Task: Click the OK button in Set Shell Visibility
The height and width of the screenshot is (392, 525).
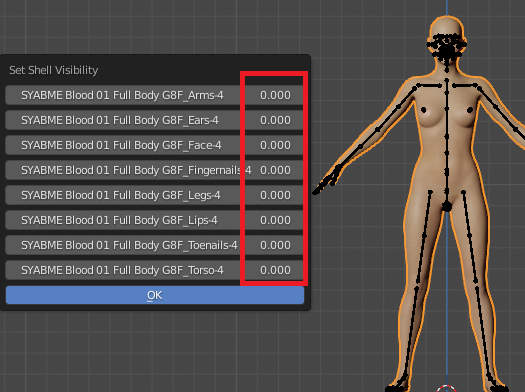Action: coord(155,295)
